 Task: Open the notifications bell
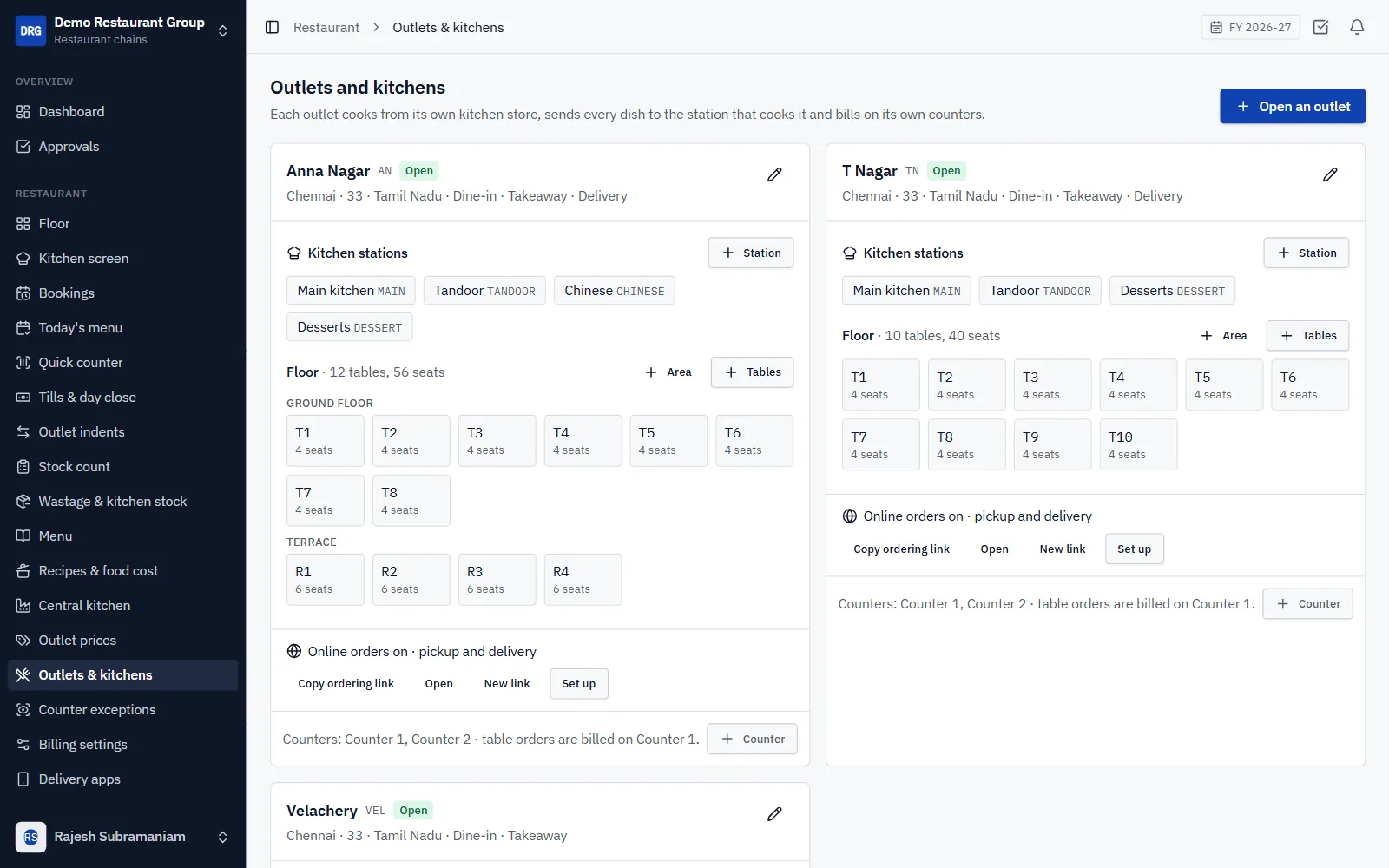(1357, 27)
